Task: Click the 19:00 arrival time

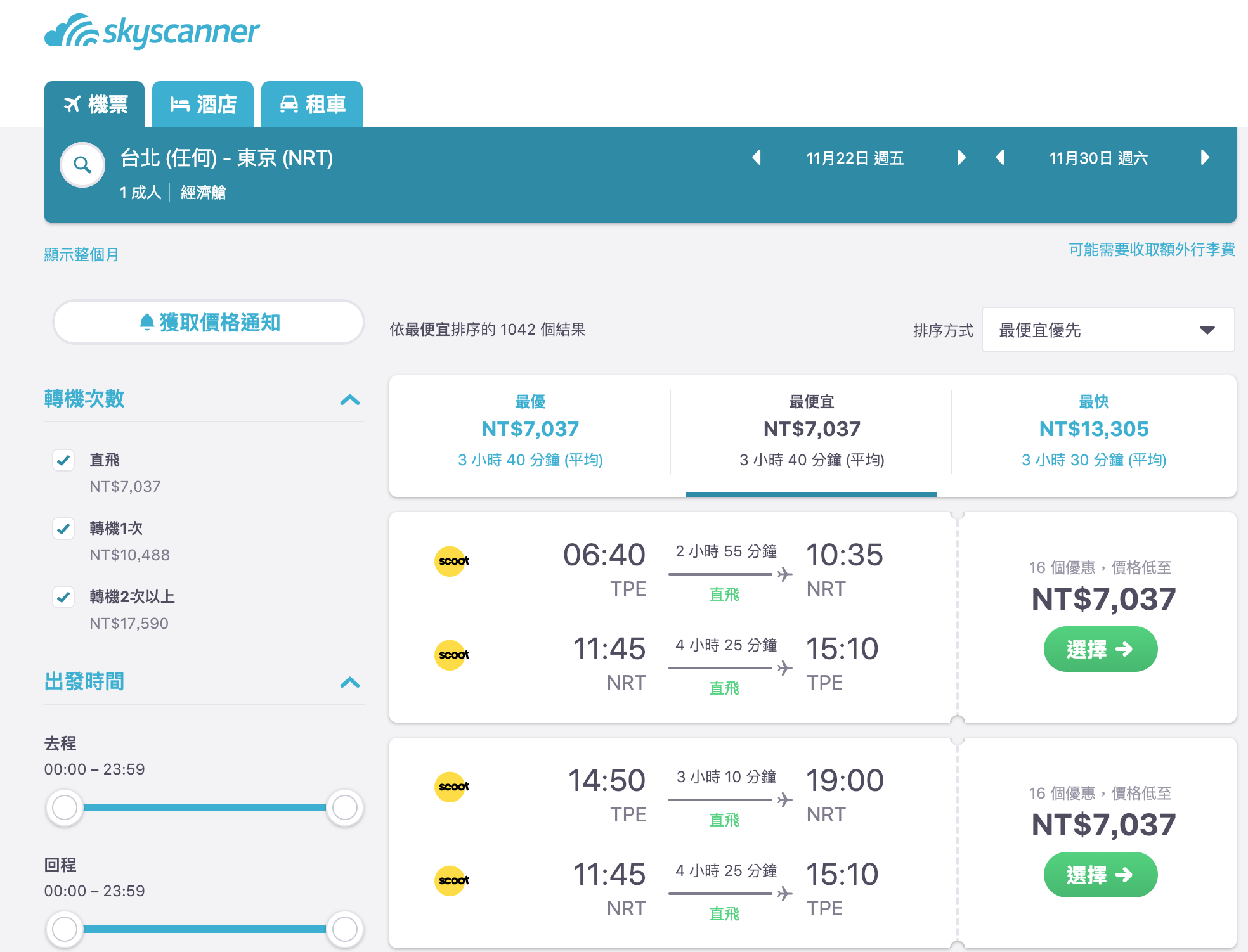Action: 845,780
